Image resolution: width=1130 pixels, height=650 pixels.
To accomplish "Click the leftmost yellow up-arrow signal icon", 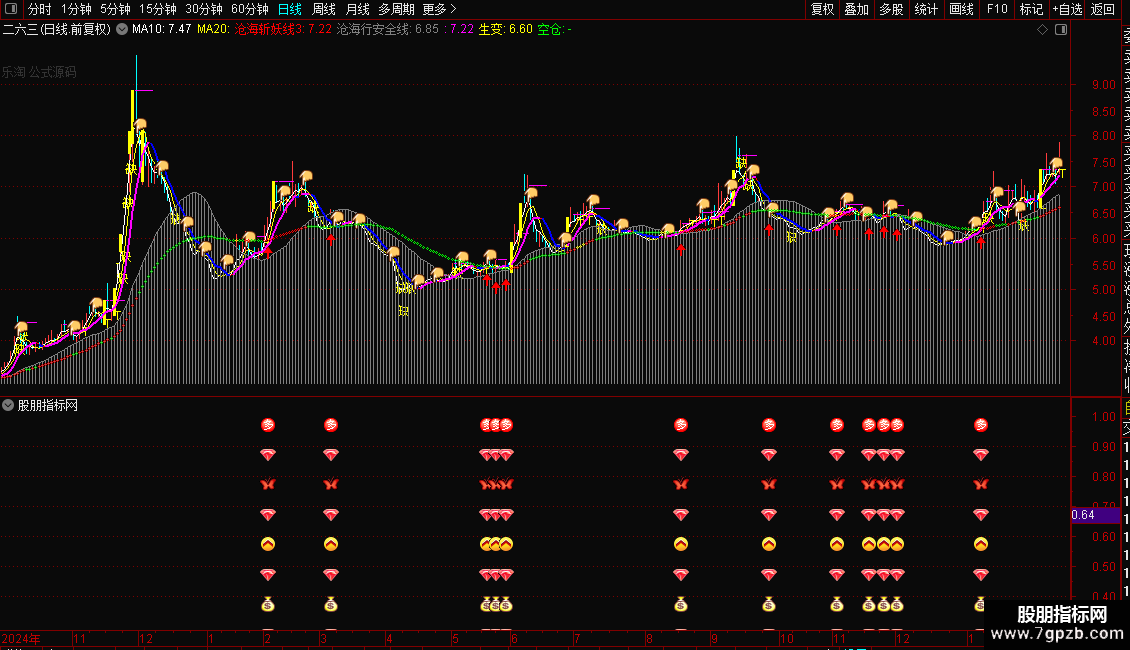I will [x=267, y=545].
